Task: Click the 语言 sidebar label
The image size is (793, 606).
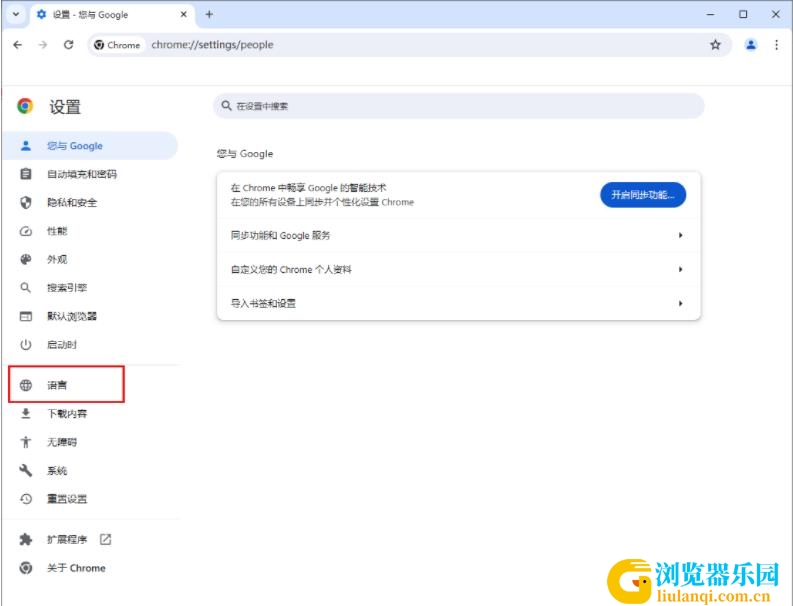Action: pos(57,385)
